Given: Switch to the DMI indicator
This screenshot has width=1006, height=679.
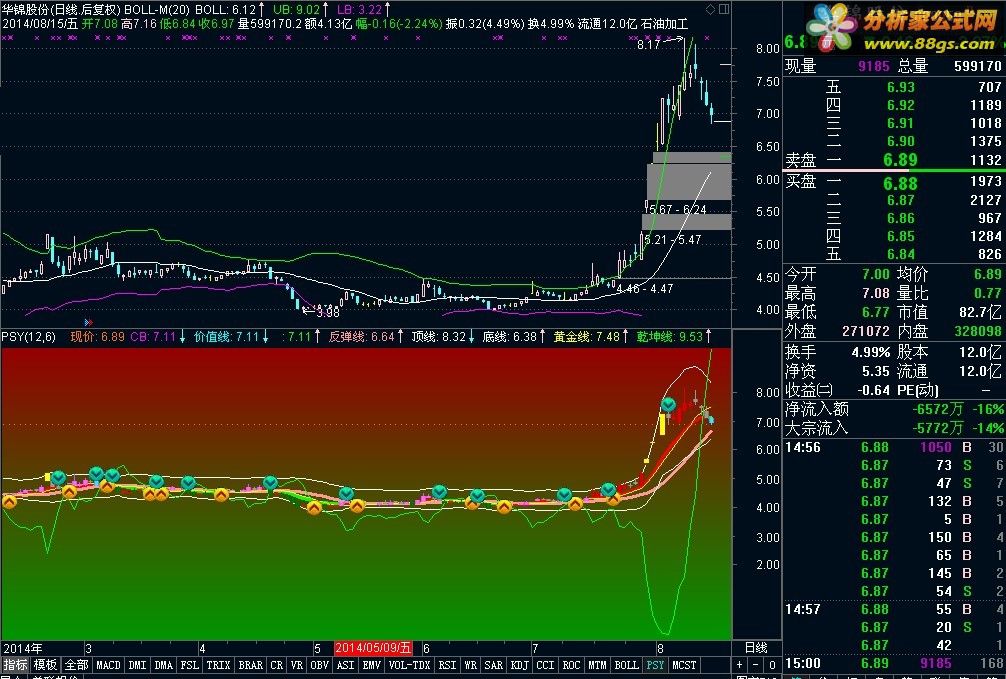Looking at the screenshot, I should click(x=137, y=665).
